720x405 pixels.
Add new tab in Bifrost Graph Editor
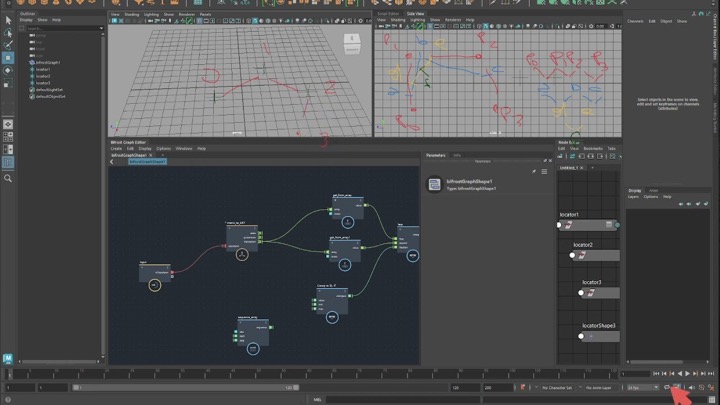(163, 155)
